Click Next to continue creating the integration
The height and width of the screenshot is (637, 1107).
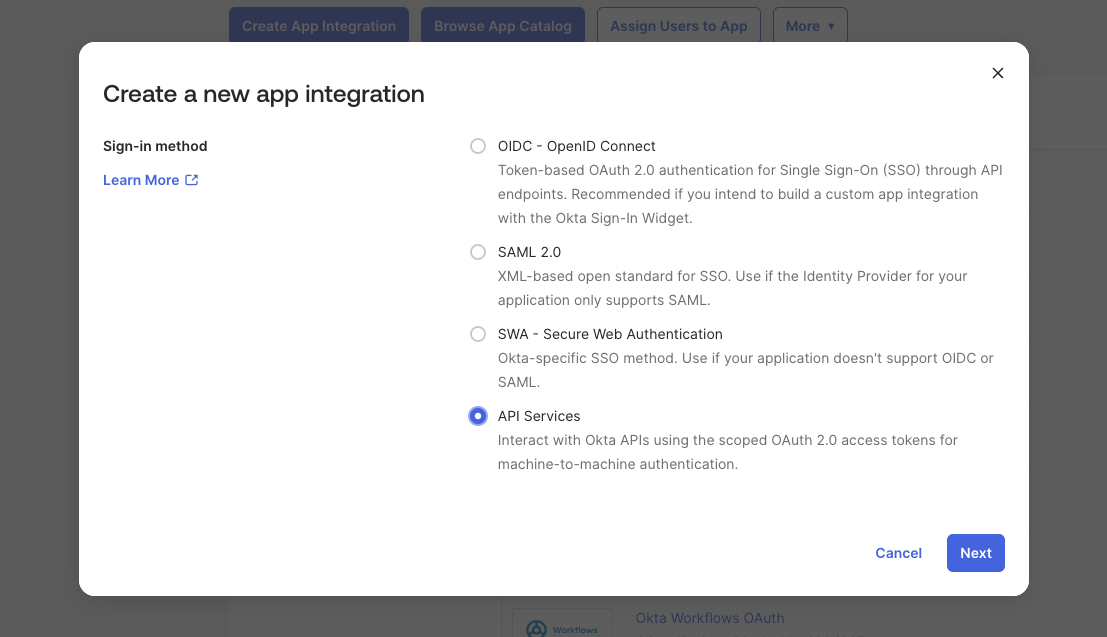[975, 552]
